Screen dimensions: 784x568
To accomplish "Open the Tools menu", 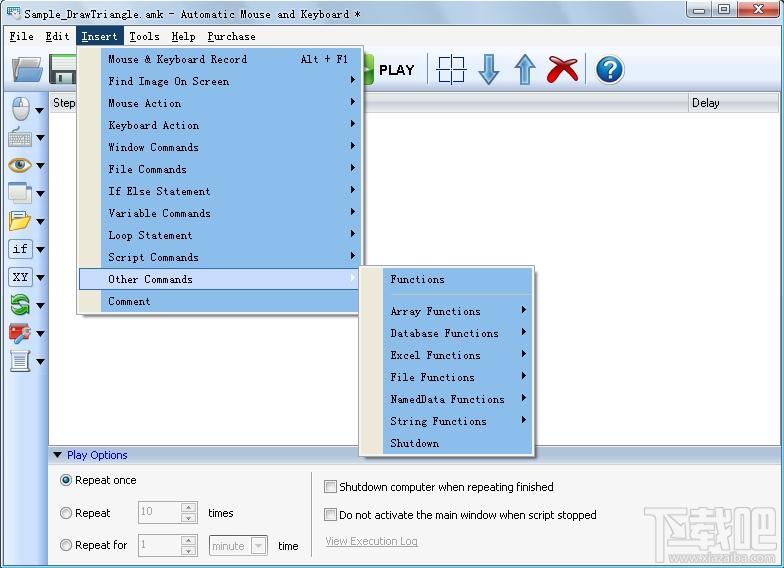I will [144, 36].
